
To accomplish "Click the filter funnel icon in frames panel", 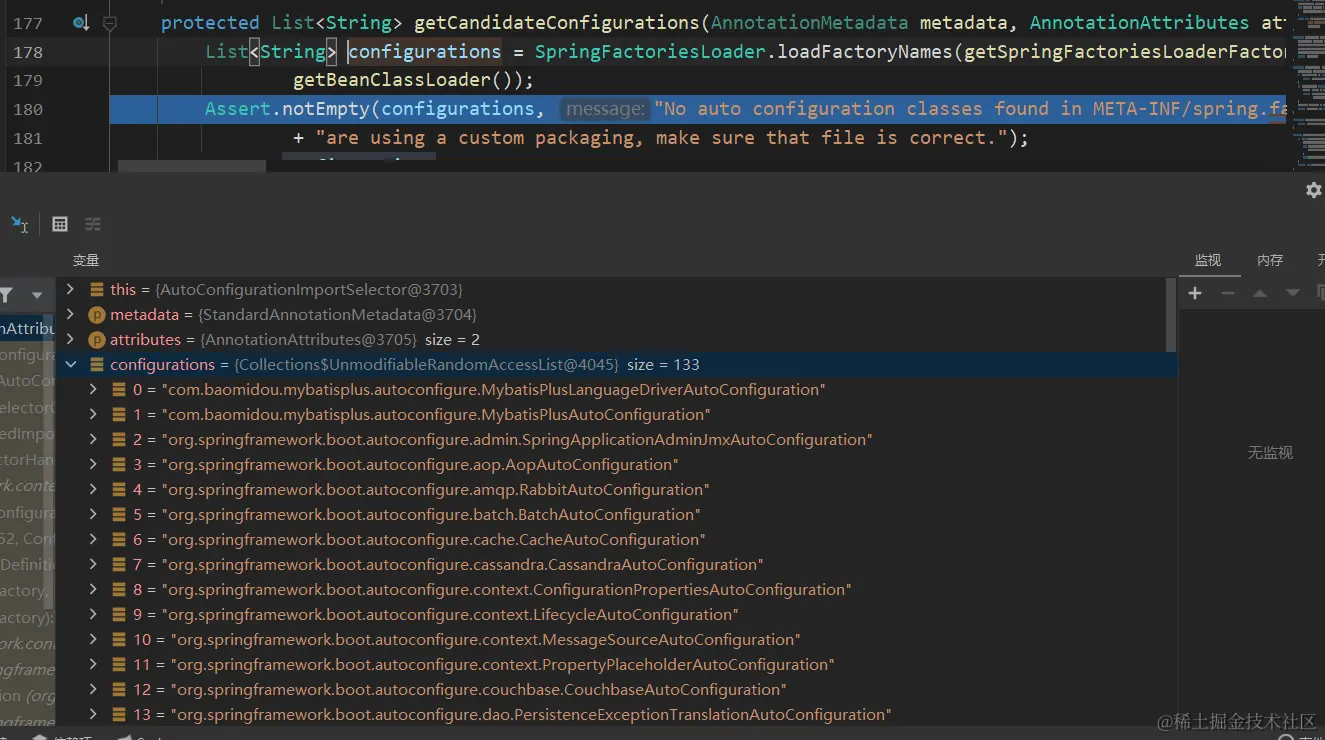I will pos(6,295).
